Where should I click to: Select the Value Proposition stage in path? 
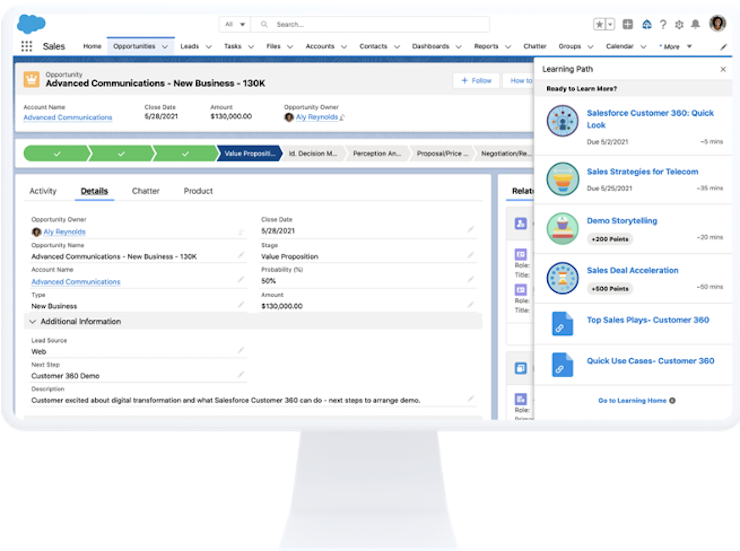click(249, 153)
